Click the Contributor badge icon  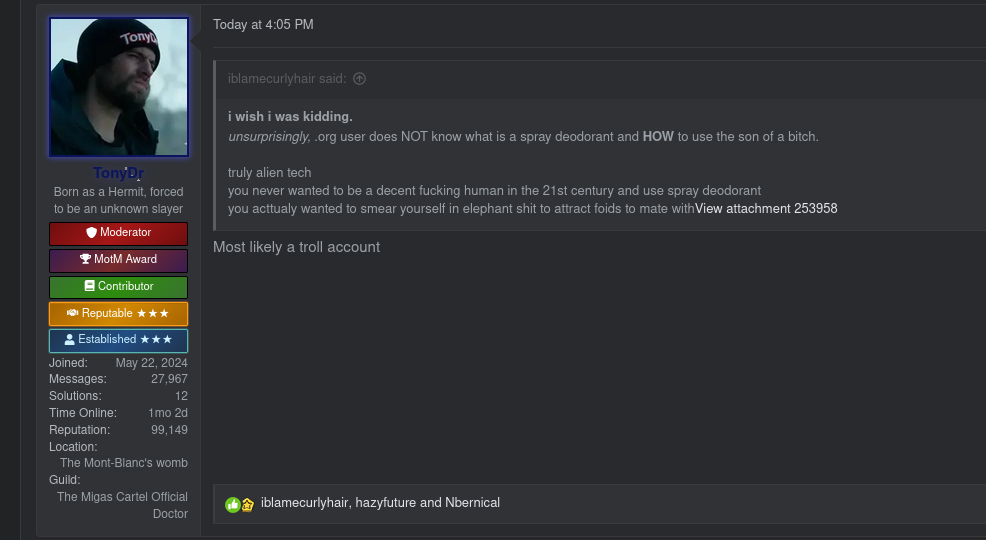pyautogui.click(x=90, y=287)
